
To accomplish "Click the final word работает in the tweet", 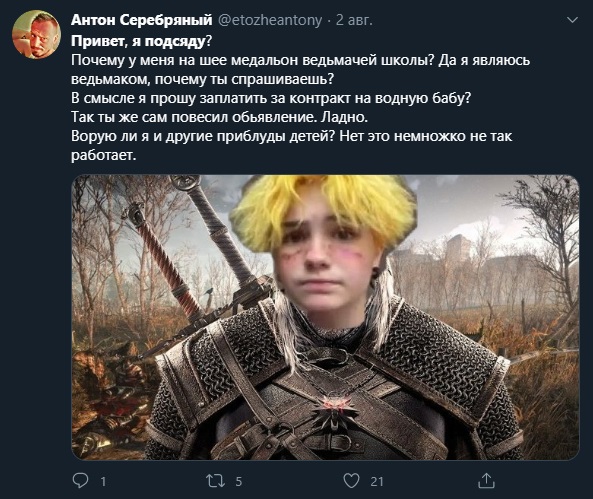I will (103, 155).
